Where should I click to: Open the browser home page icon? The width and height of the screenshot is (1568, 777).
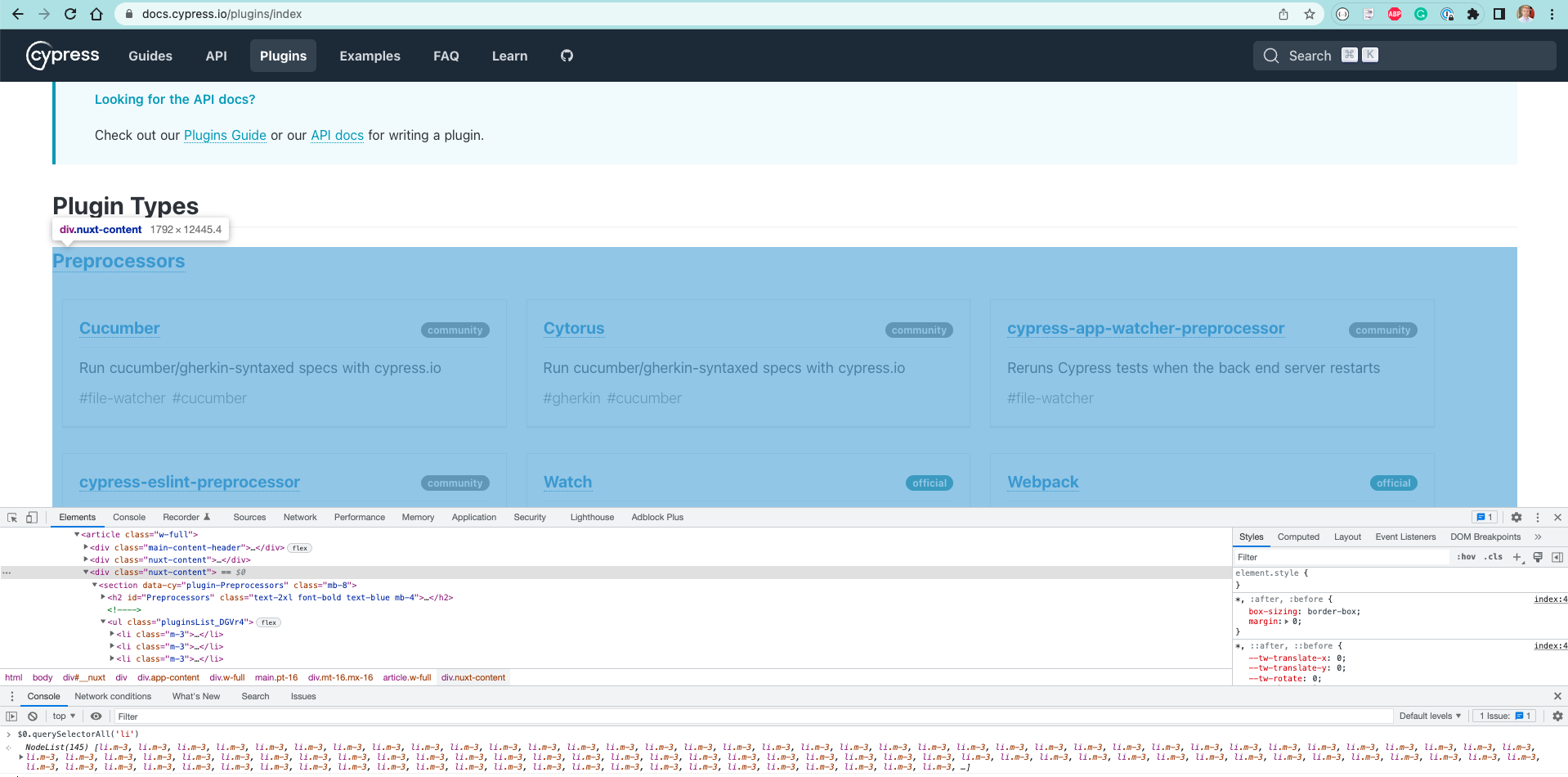point(96,14)
